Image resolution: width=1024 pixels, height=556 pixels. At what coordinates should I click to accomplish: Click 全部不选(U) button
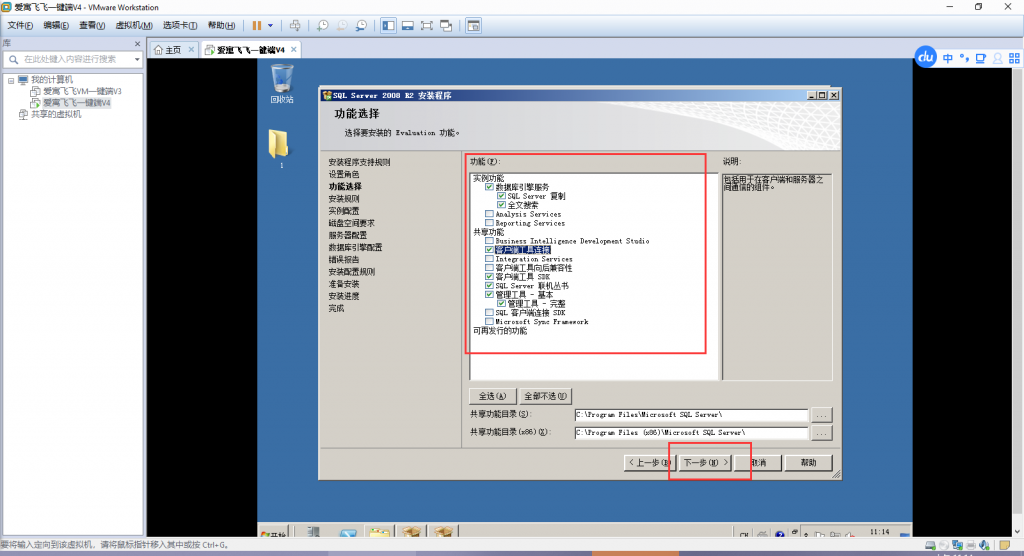[x=545, y=396]
